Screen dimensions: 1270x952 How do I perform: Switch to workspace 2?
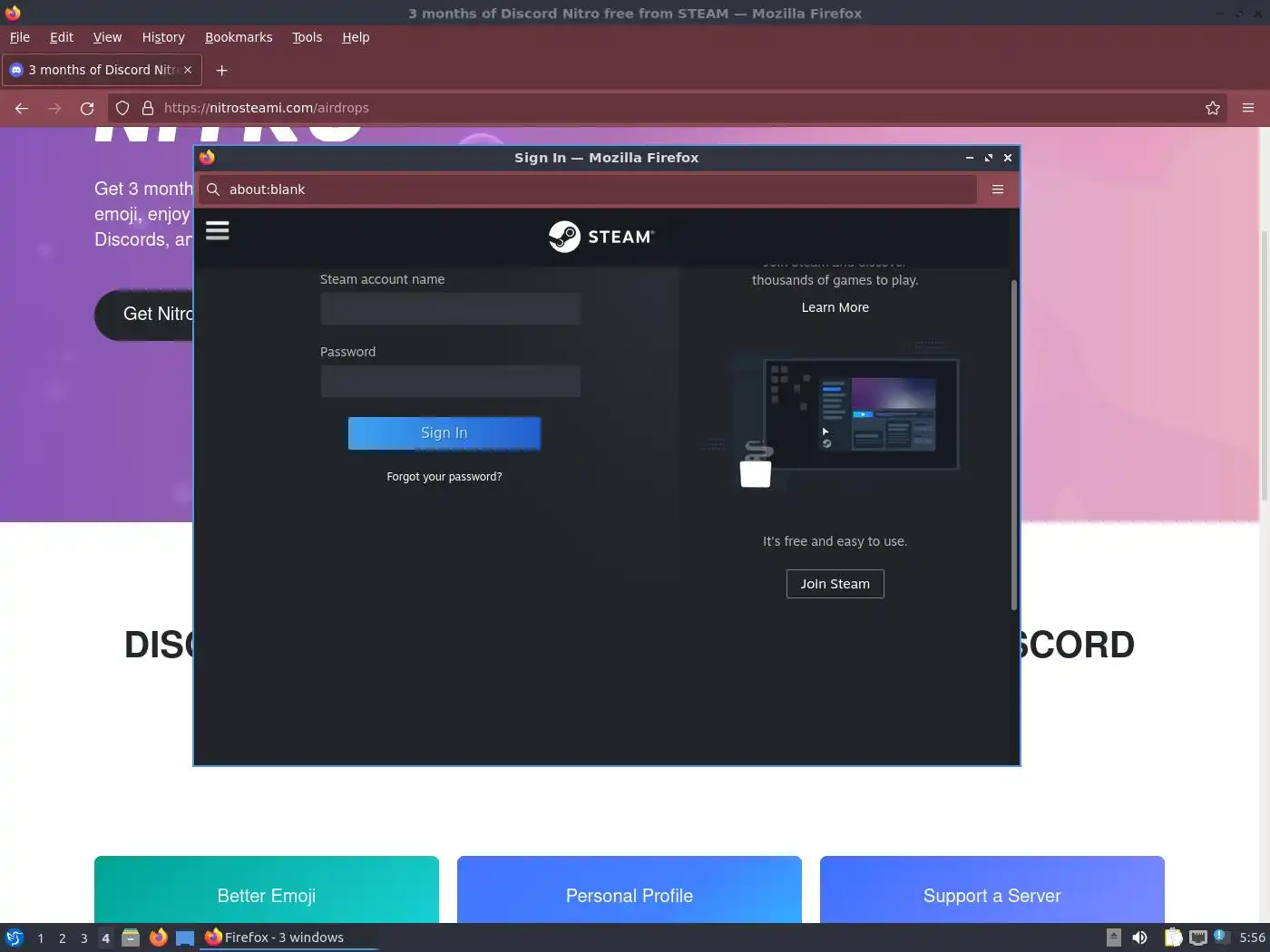(62, 938)
